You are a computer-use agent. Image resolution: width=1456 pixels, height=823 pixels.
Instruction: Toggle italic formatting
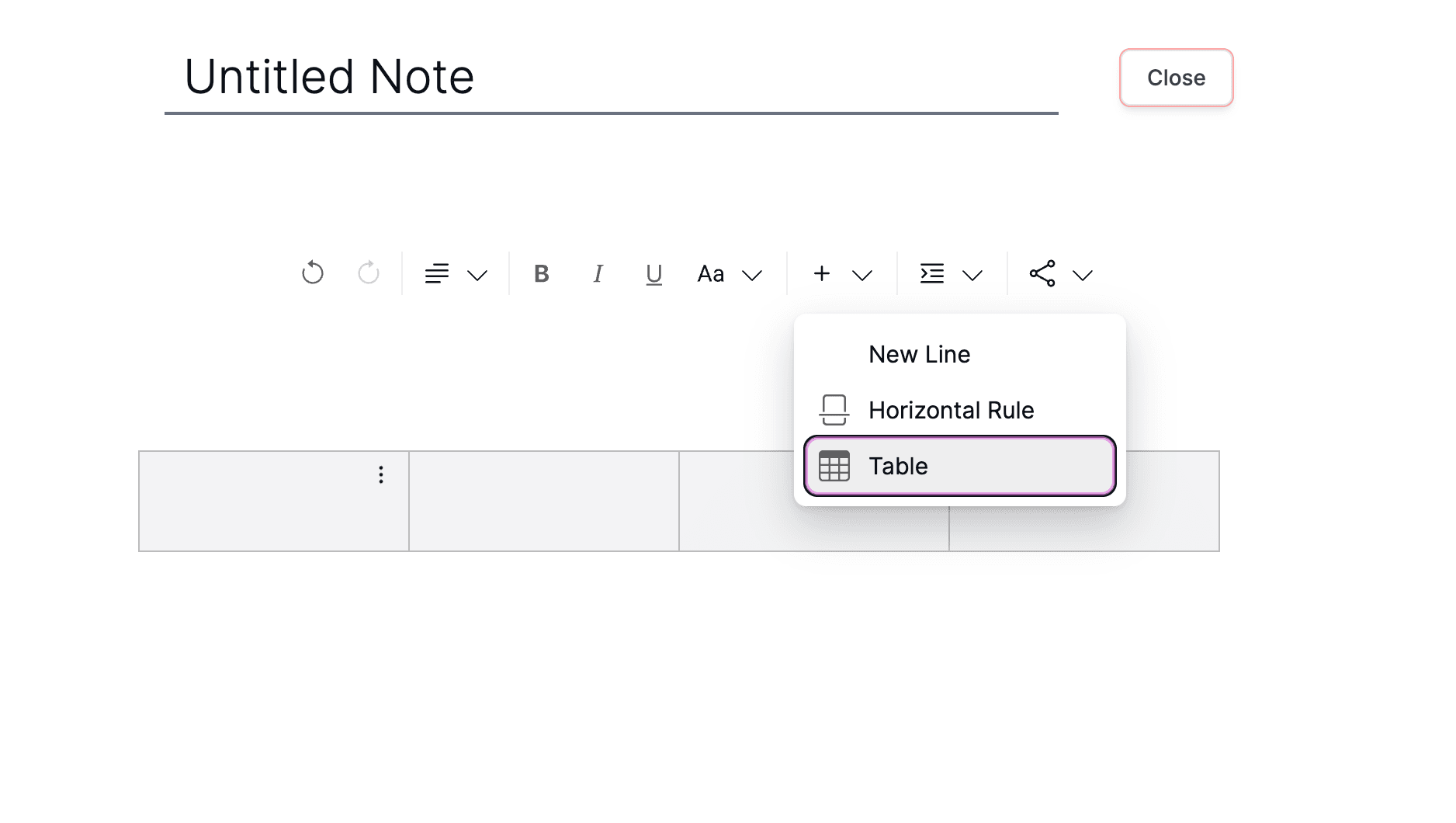click(x=598, y=274)
